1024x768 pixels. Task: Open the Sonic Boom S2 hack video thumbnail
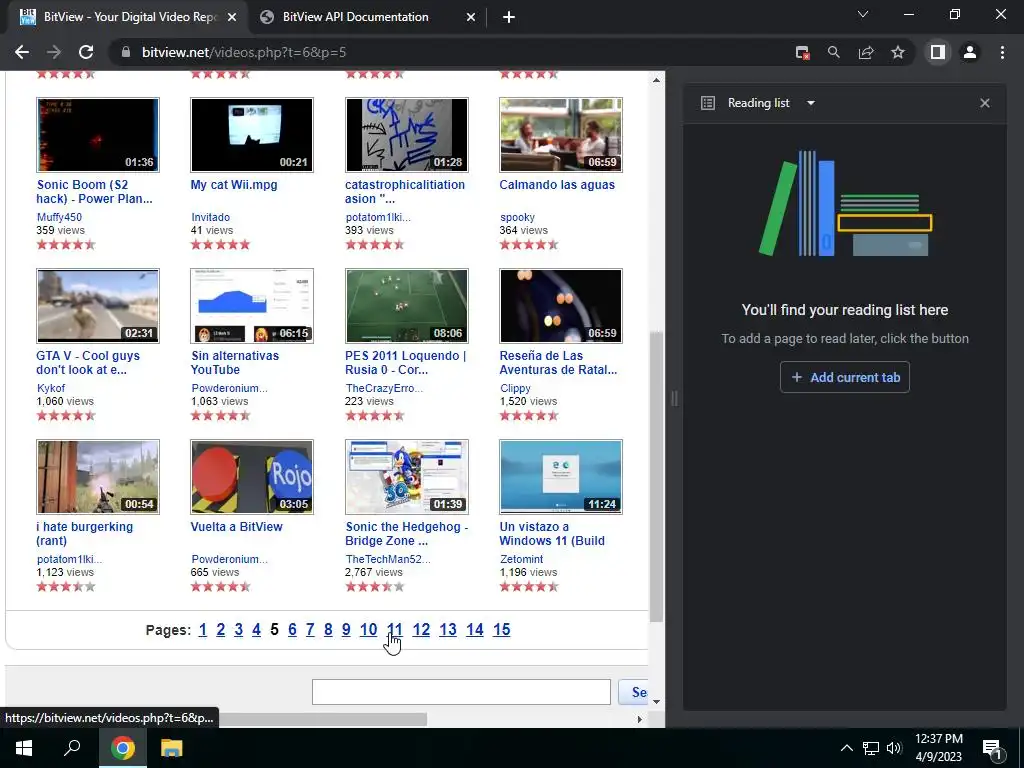(x=98, y=135)
